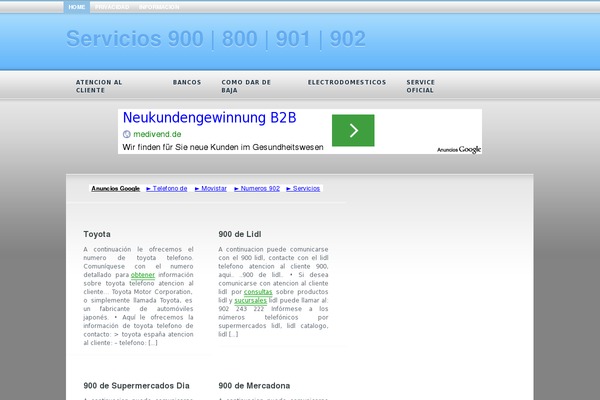Open the ATENCION AL CLIENTE category
Viewport: 600px width, 400px height.
pyautogui.click(x=99, y=86)
